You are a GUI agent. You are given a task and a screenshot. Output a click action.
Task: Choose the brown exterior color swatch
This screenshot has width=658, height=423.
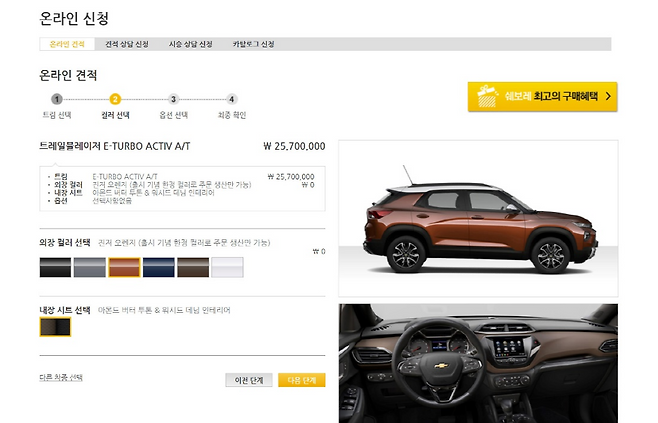tap(192, 267)
